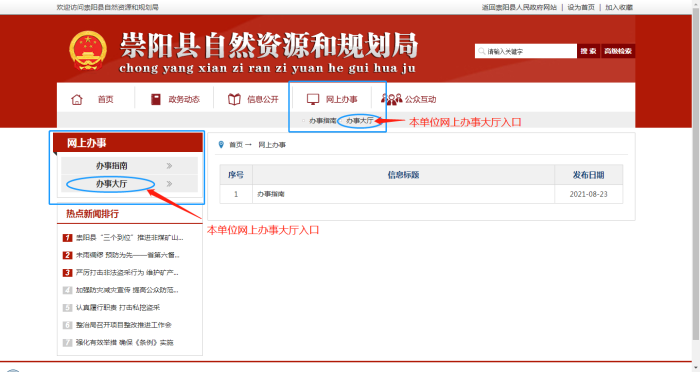
Task: Click 序号 column header
Action: pos(236,175)
